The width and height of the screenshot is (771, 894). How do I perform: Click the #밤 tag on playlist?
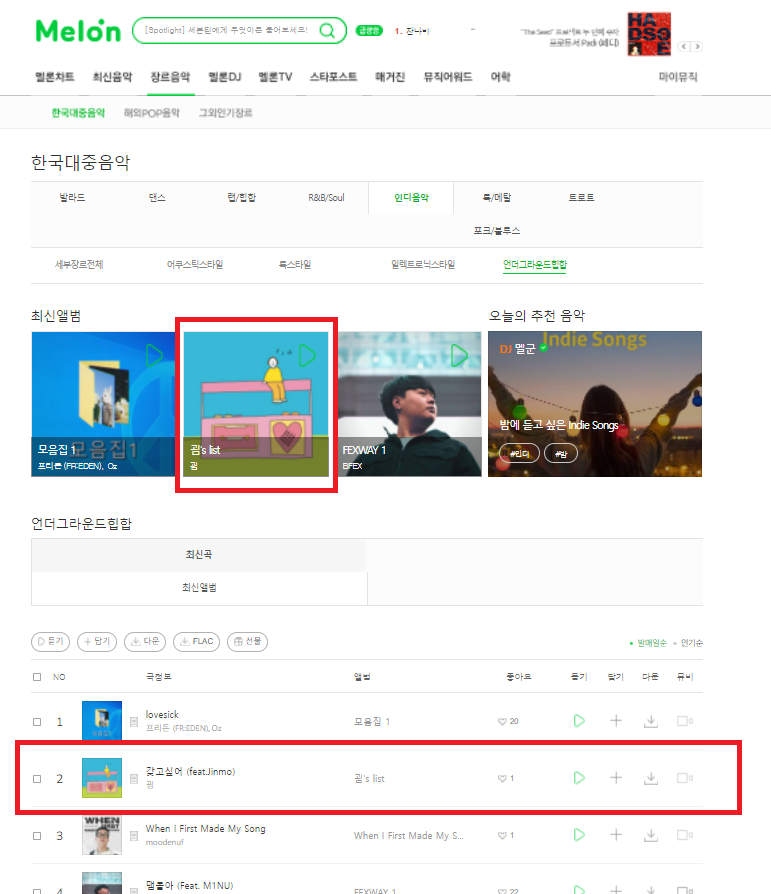point(561,454)
